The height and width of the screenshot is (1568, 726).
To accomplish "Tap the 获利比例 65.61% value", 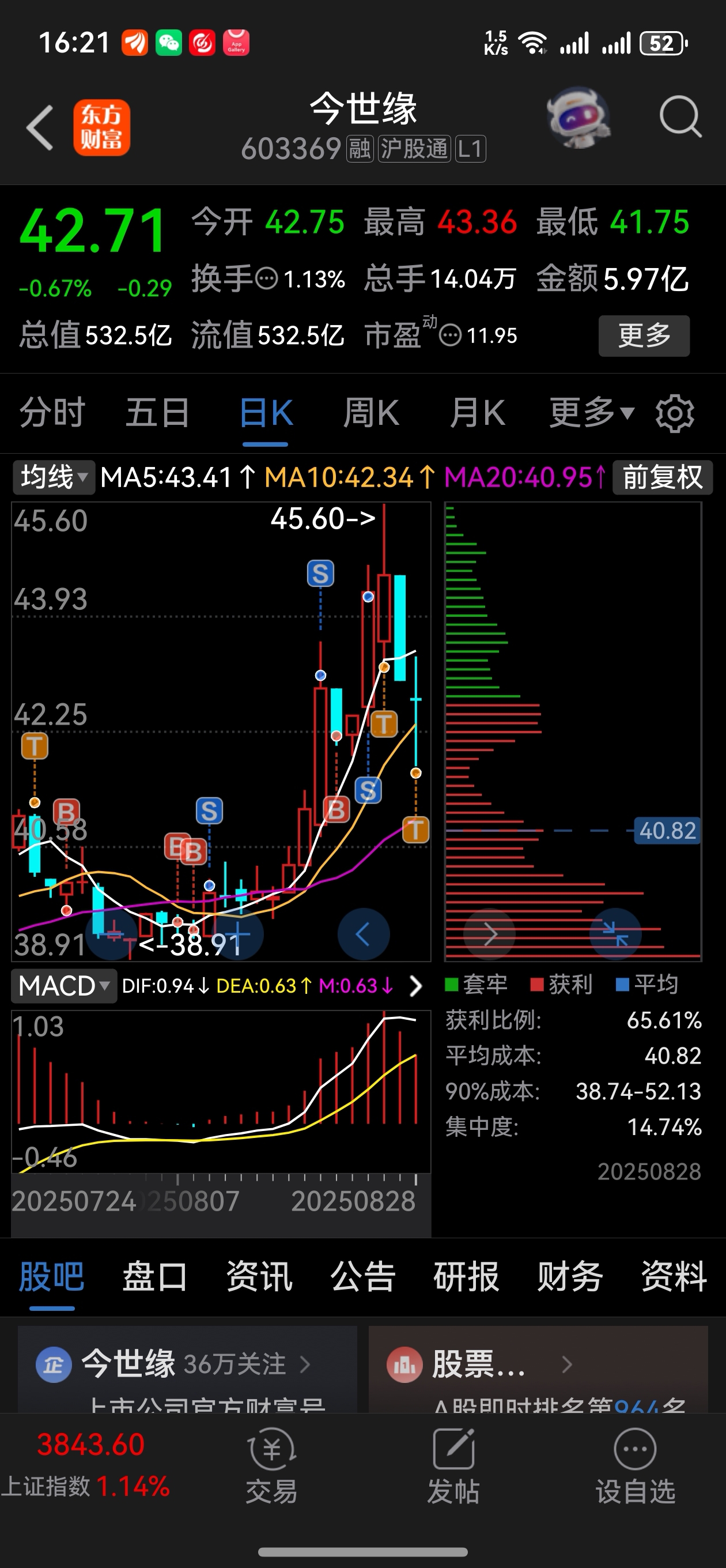I will [x=664, y=1020].
